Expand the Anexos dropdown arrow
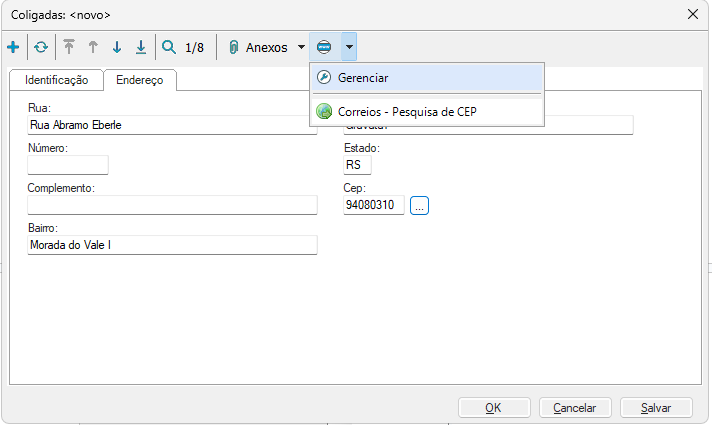 pyautogui.click(x=301, y=47)
